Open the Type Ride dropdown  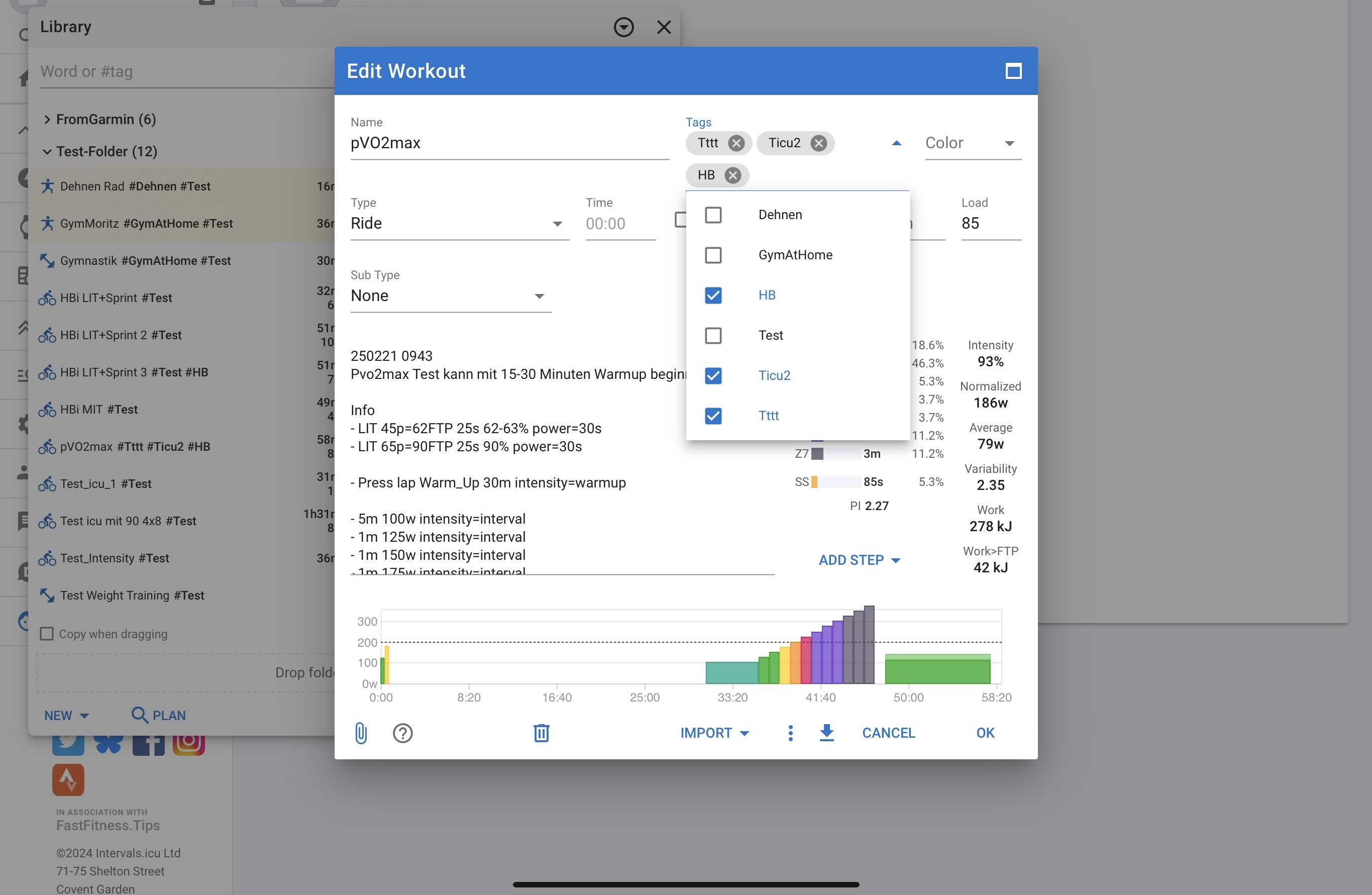point(459,224)
